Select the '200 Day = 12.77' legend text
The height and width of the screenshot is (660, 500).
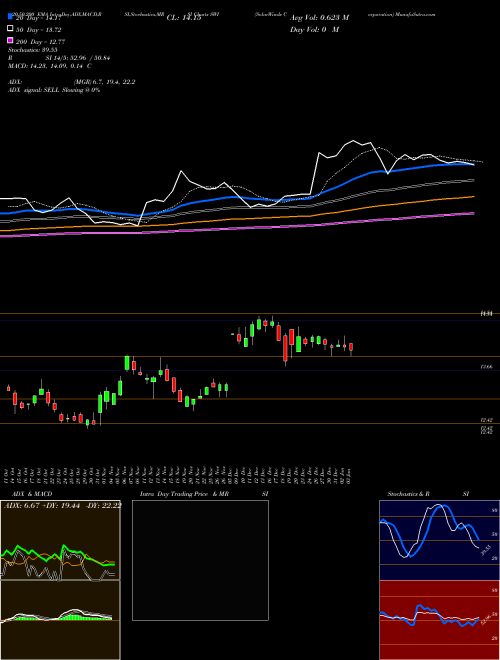click(x=41, y=42)
